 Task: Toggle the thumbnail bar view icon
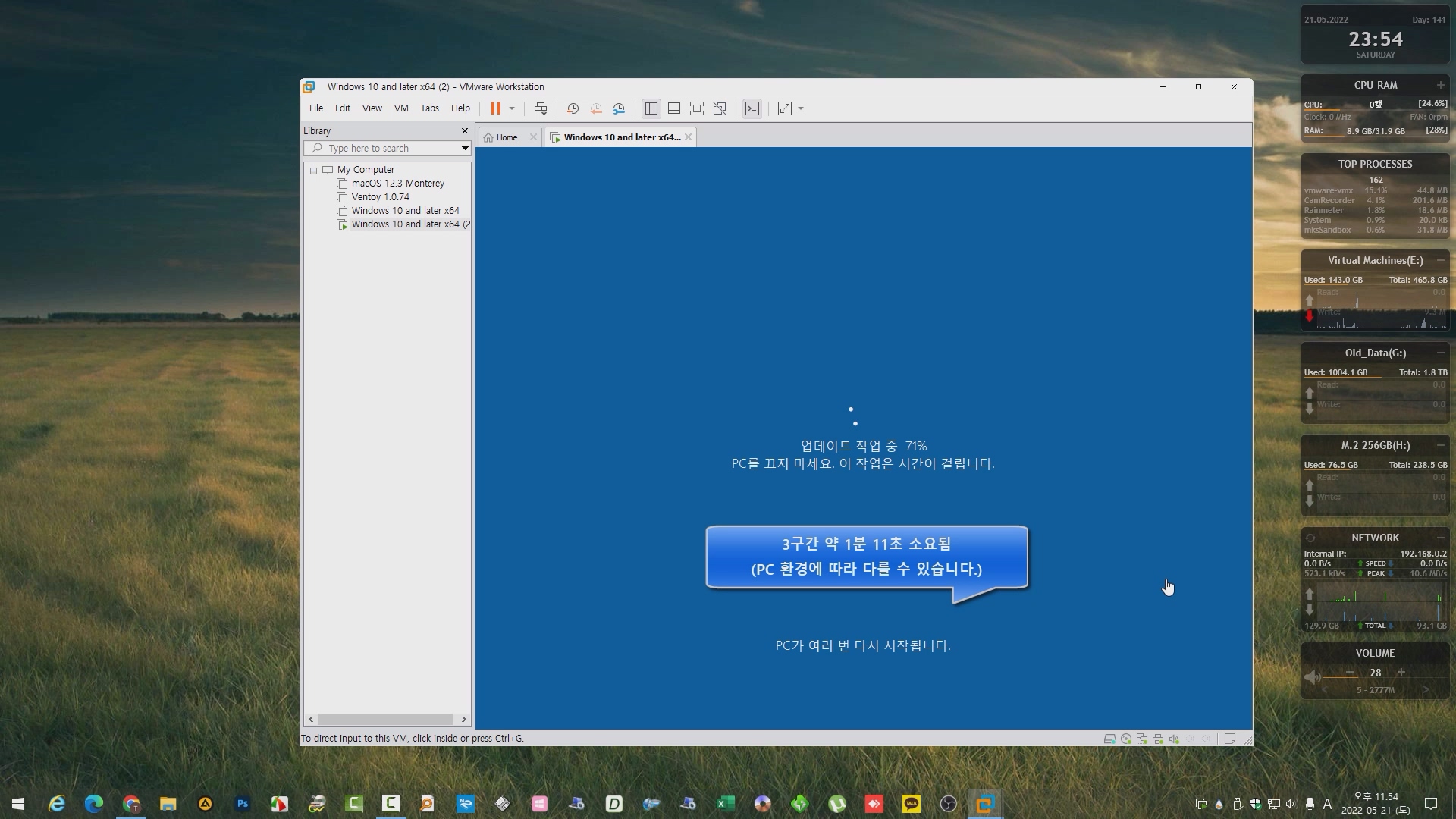click(x=673, y=108)
